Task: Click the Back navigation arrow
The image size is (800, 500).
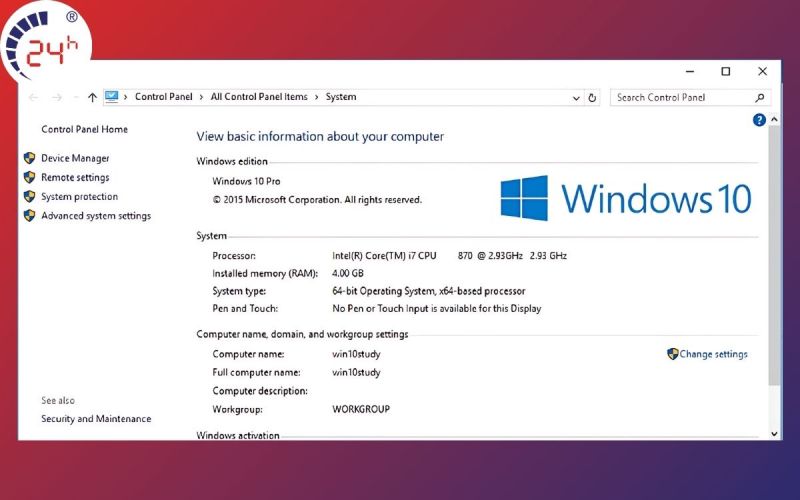Action: pos(34,97)
